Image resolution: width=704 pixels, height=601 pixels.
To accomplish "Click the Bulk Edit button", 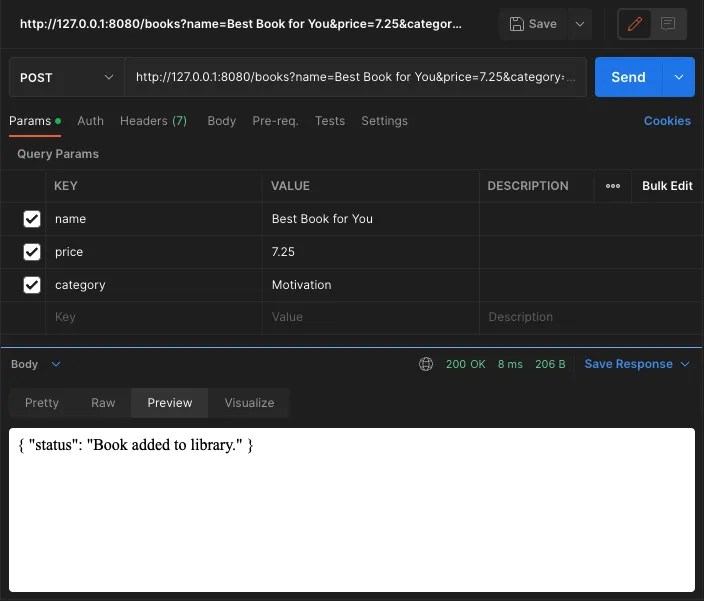I will coord(667,186).
